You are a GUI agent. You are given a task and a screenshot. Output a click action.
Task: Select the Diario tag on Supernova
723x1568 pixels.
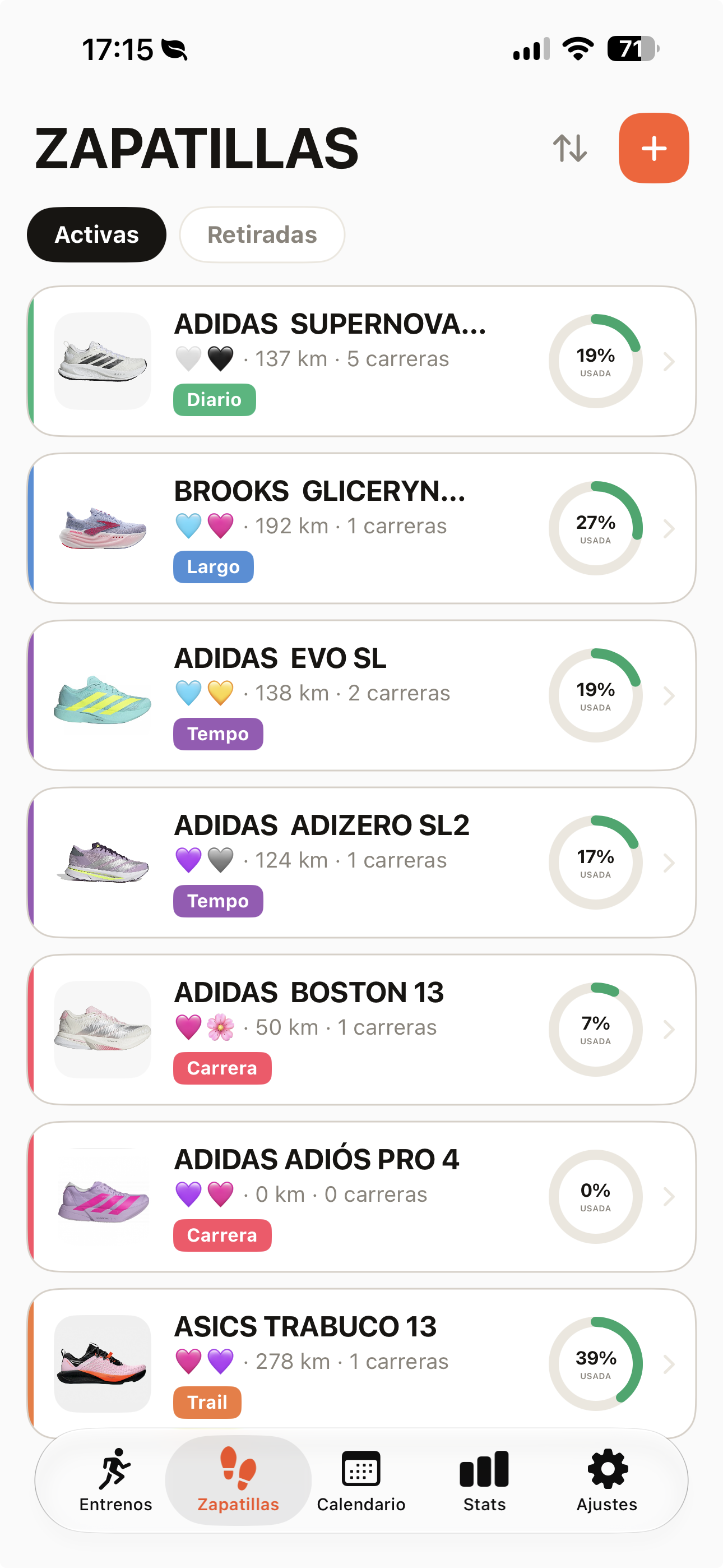tap(214, 400)
